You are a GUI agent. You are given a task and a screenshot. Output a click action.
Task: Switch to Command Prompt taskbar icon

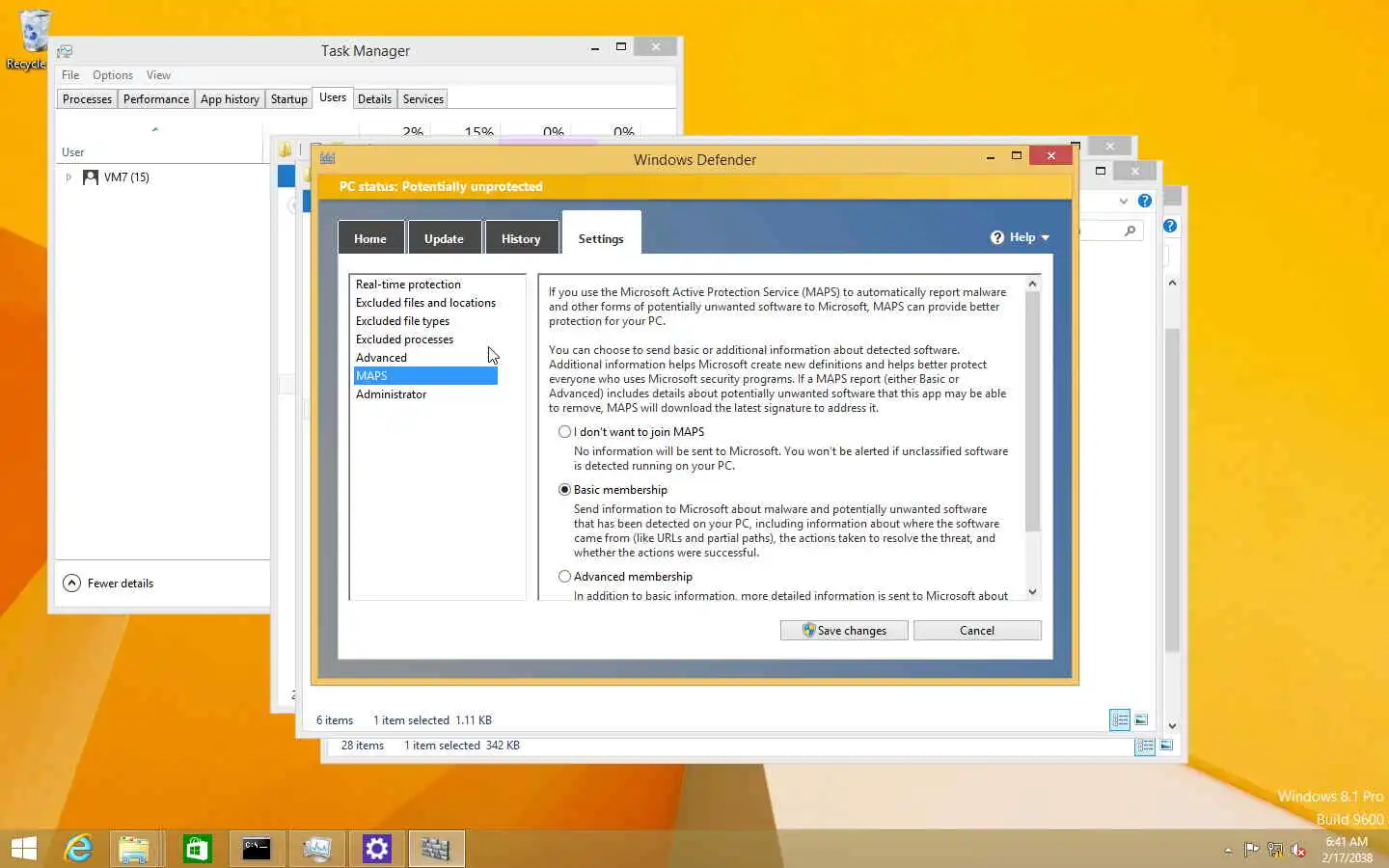(x=257, y=849)
